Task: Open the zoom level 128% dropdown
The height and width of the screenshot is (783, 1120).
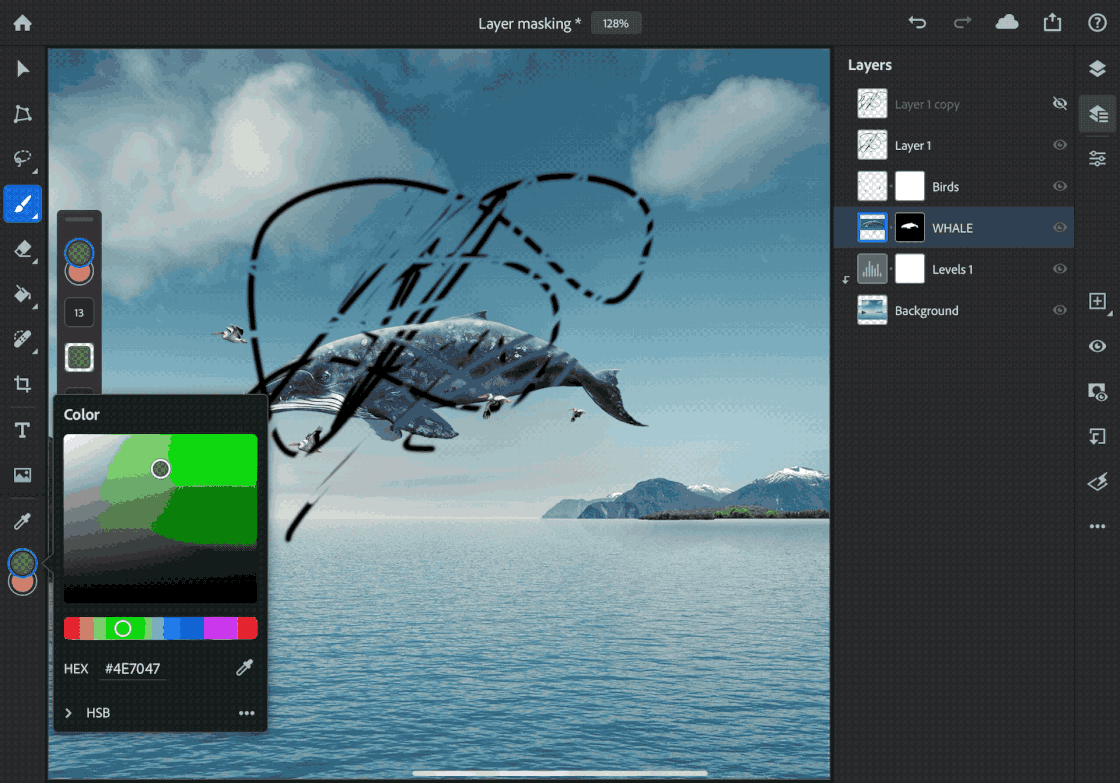Action: click(x=616, y=22)
